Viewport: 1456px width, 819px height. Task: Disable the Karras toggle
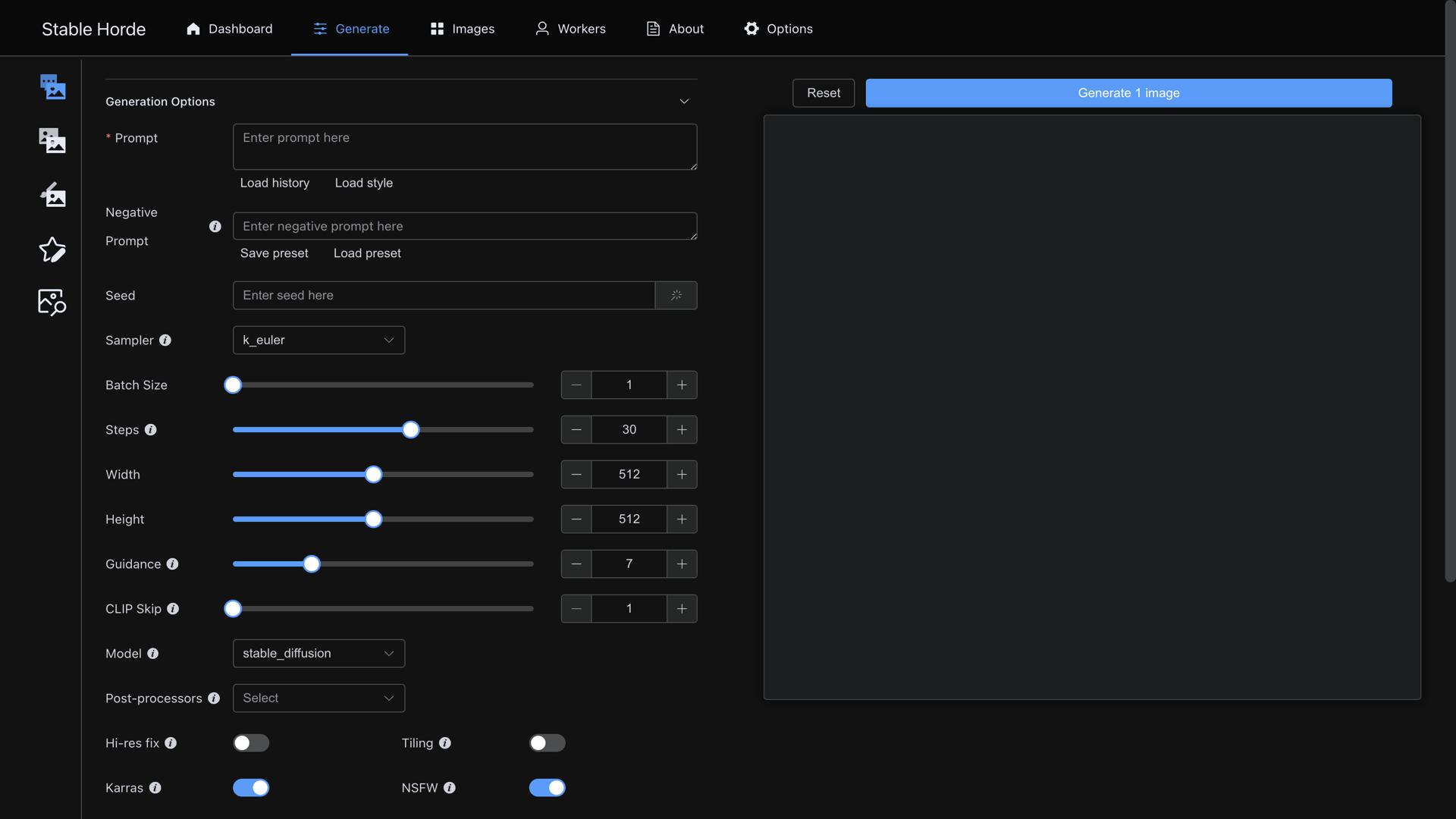pyautogui.click(x=251, y=787)
